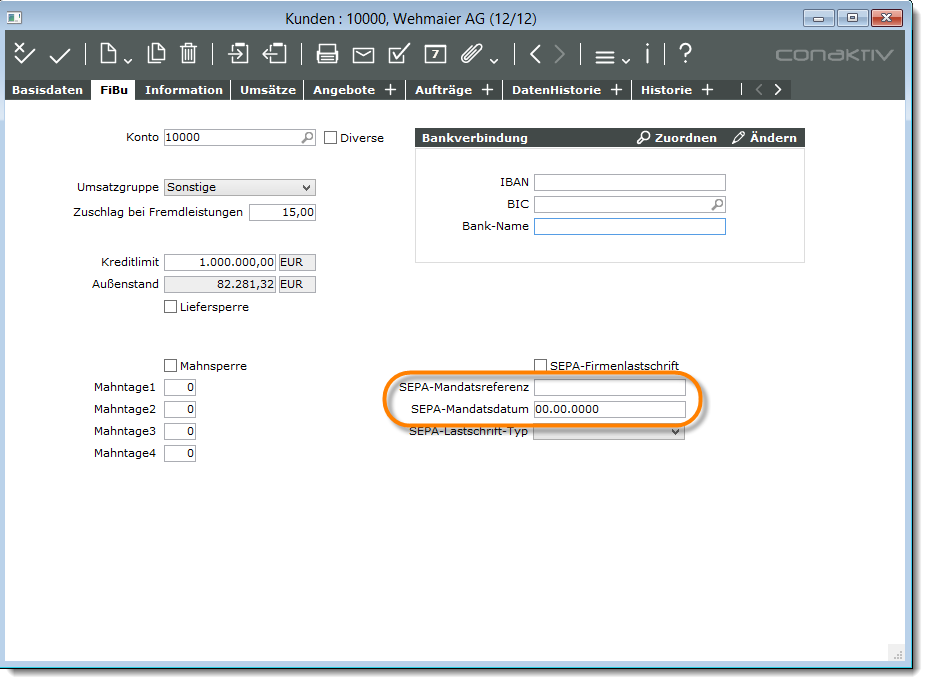Switch to the Basisdaten tab
Viewport: 928px width, 684px height.
coord(47,90)
